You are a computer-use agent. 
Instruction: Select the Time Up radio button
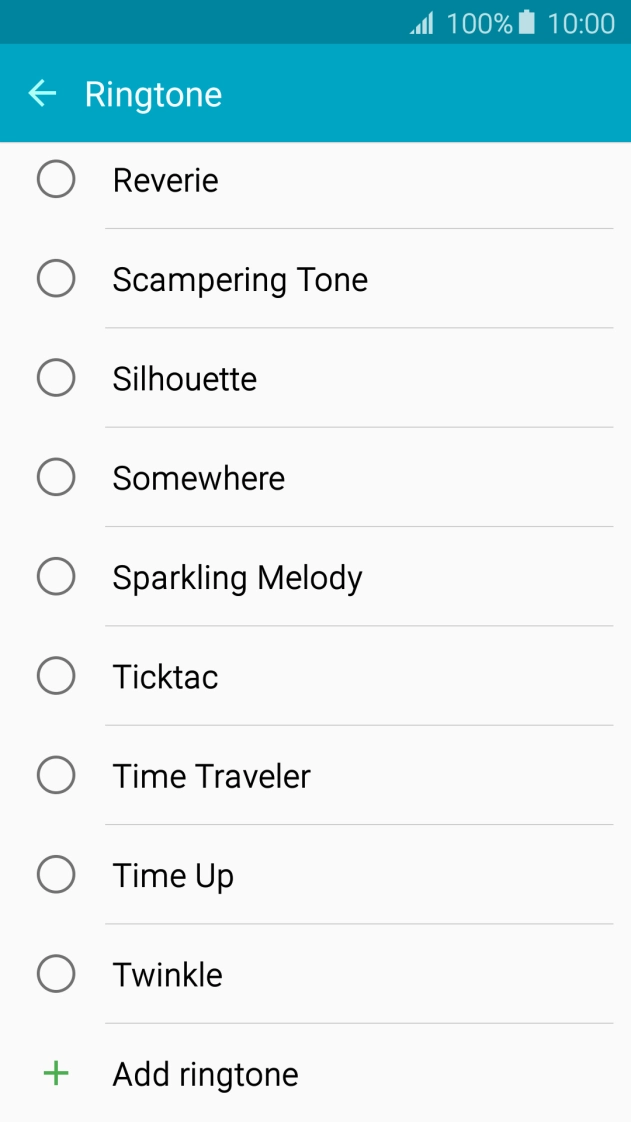(x=56, y=874)
